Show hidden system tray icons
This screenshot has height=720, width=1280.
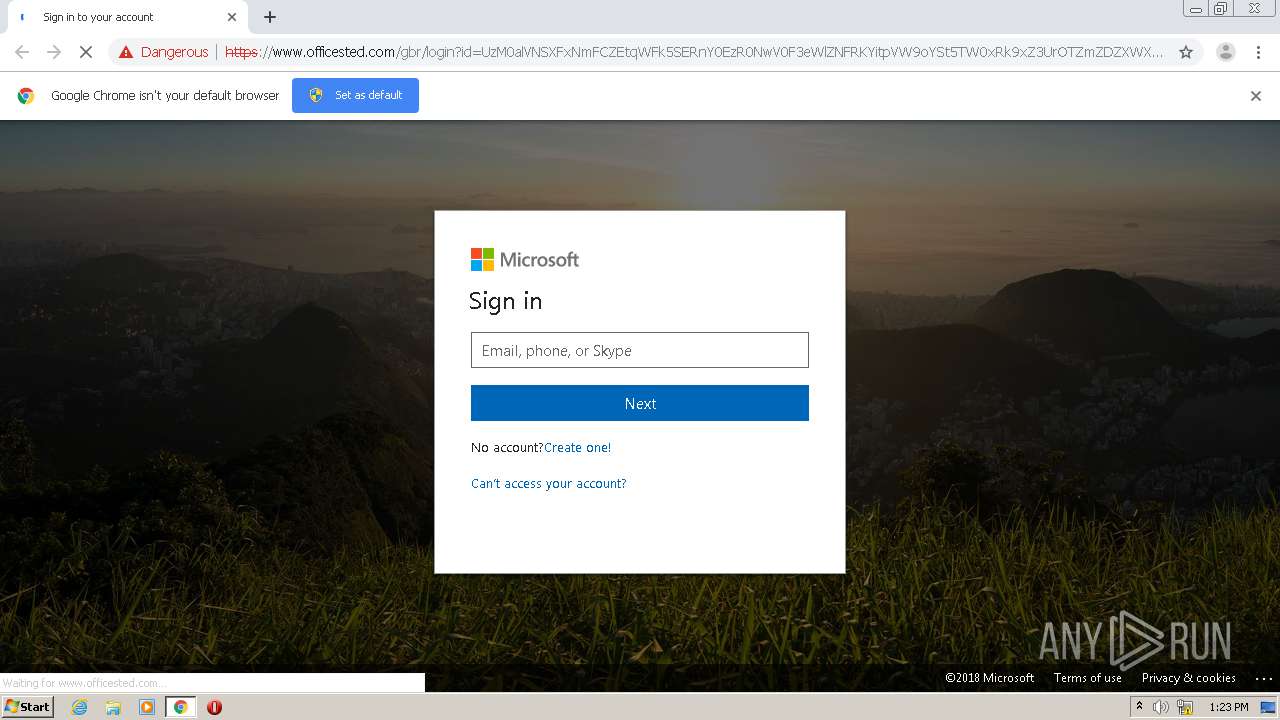[1139, 706]
